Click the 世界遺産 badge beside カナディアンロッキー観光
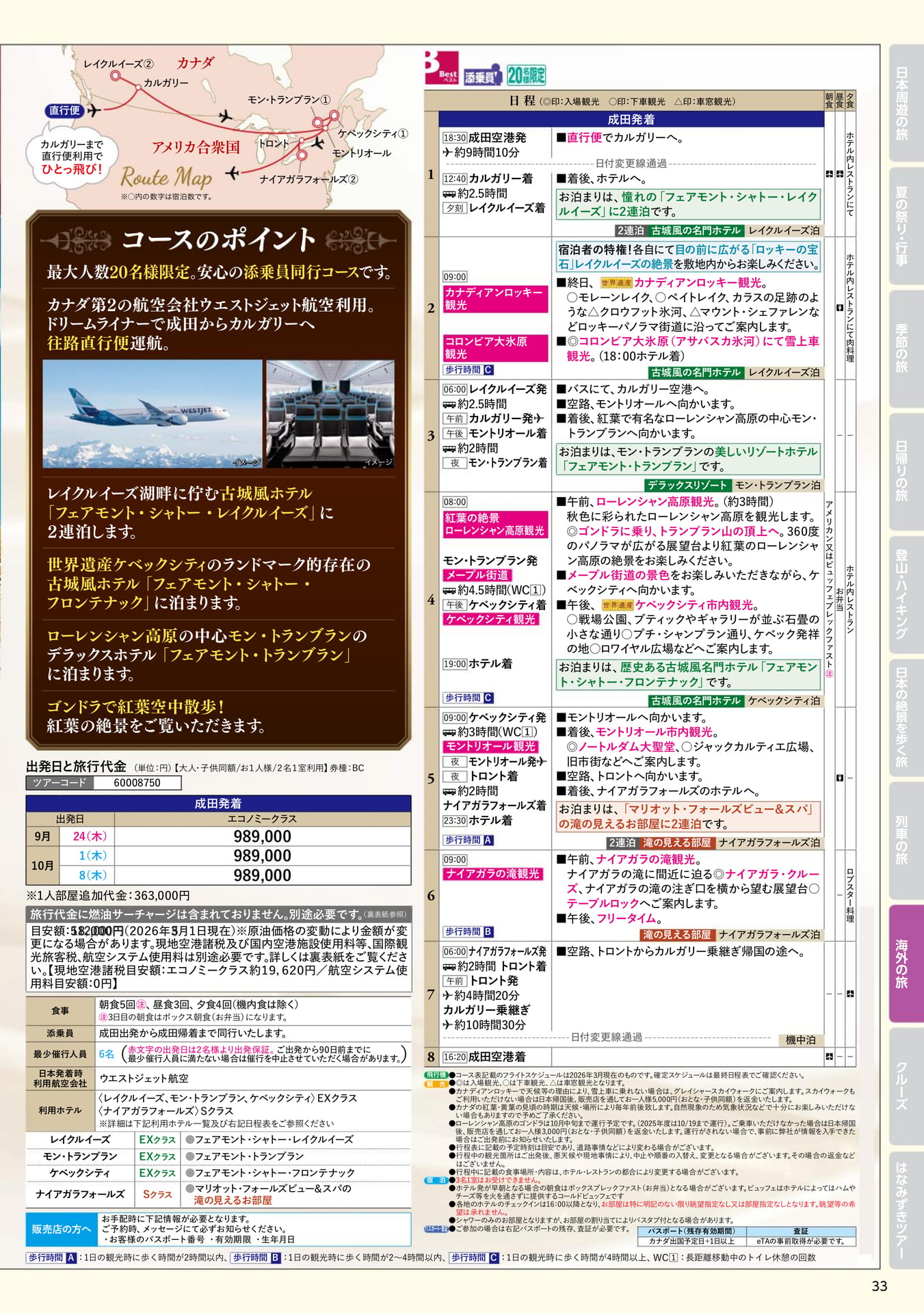This screenshot has height=1313, width=924. 616,283
